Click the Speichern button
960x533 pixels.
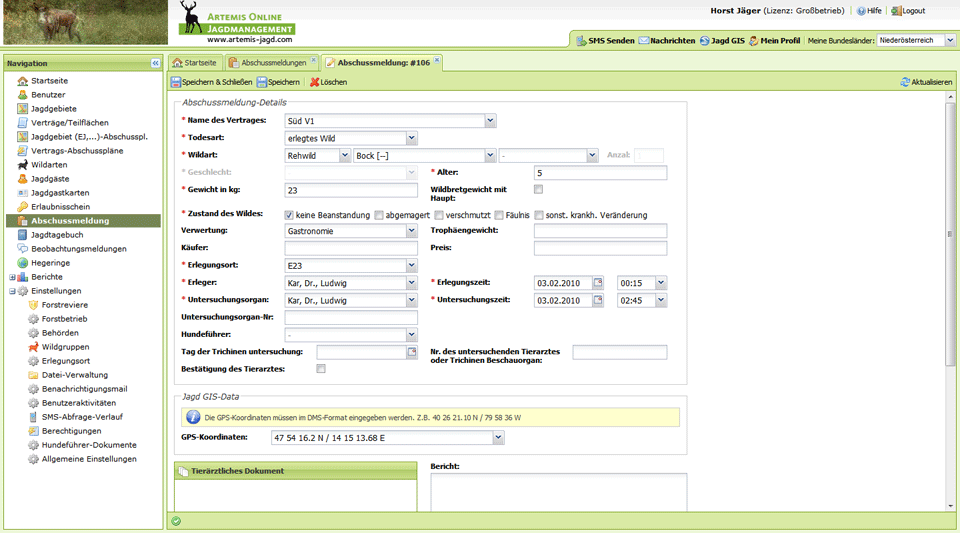pyautogui.click(x=279, y=82)
